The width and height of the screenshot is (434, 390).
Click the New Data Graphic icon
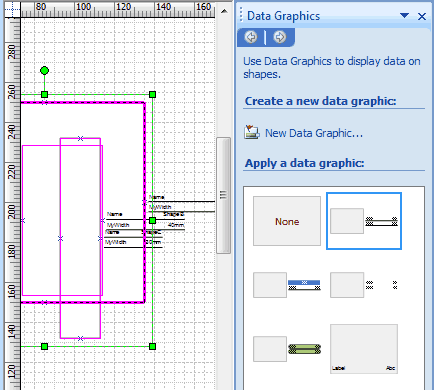(252, 132)
